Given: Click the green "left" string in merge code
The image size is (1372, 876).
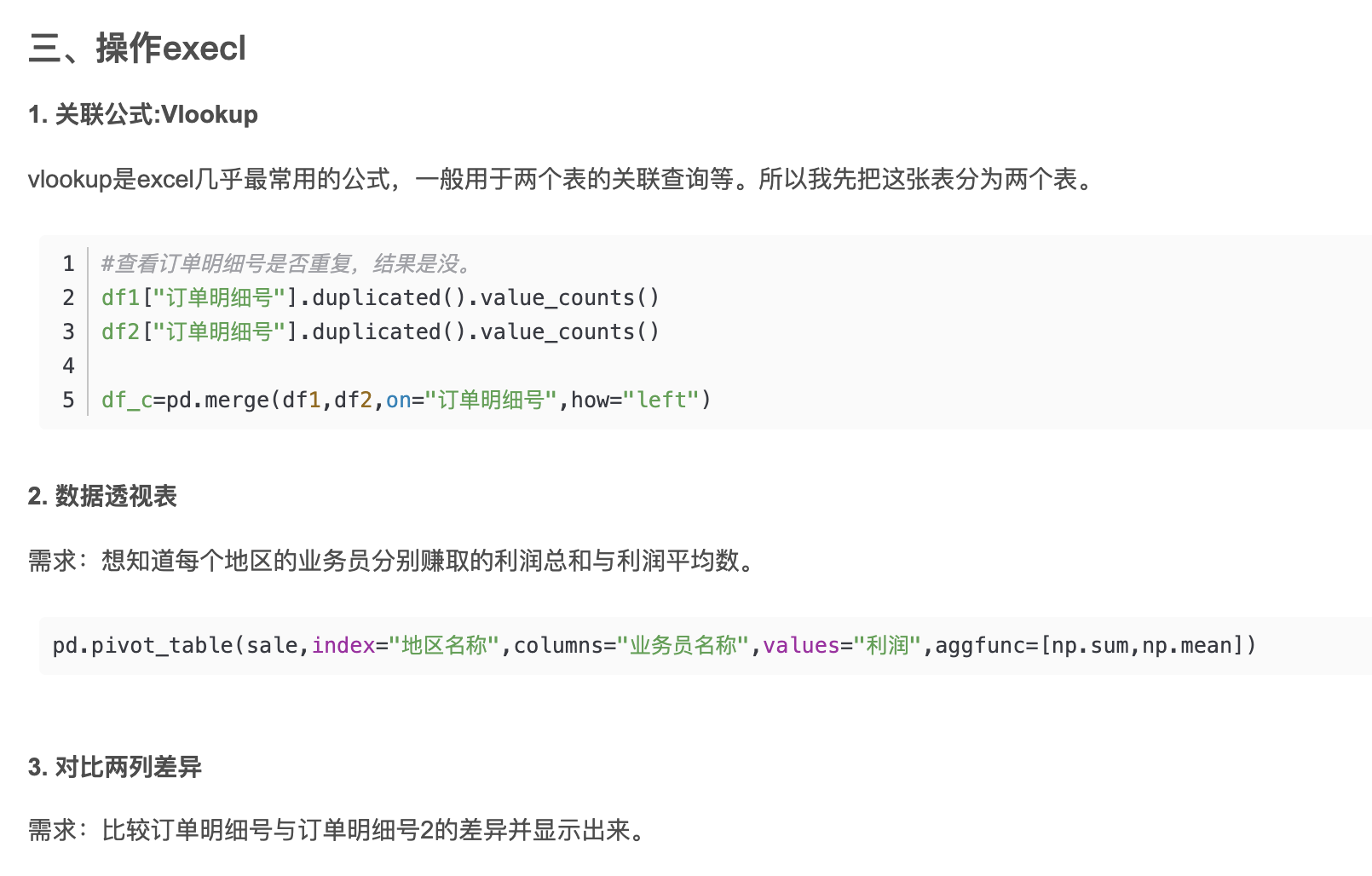Looking at the screenshot, I should tap(662, 400).
